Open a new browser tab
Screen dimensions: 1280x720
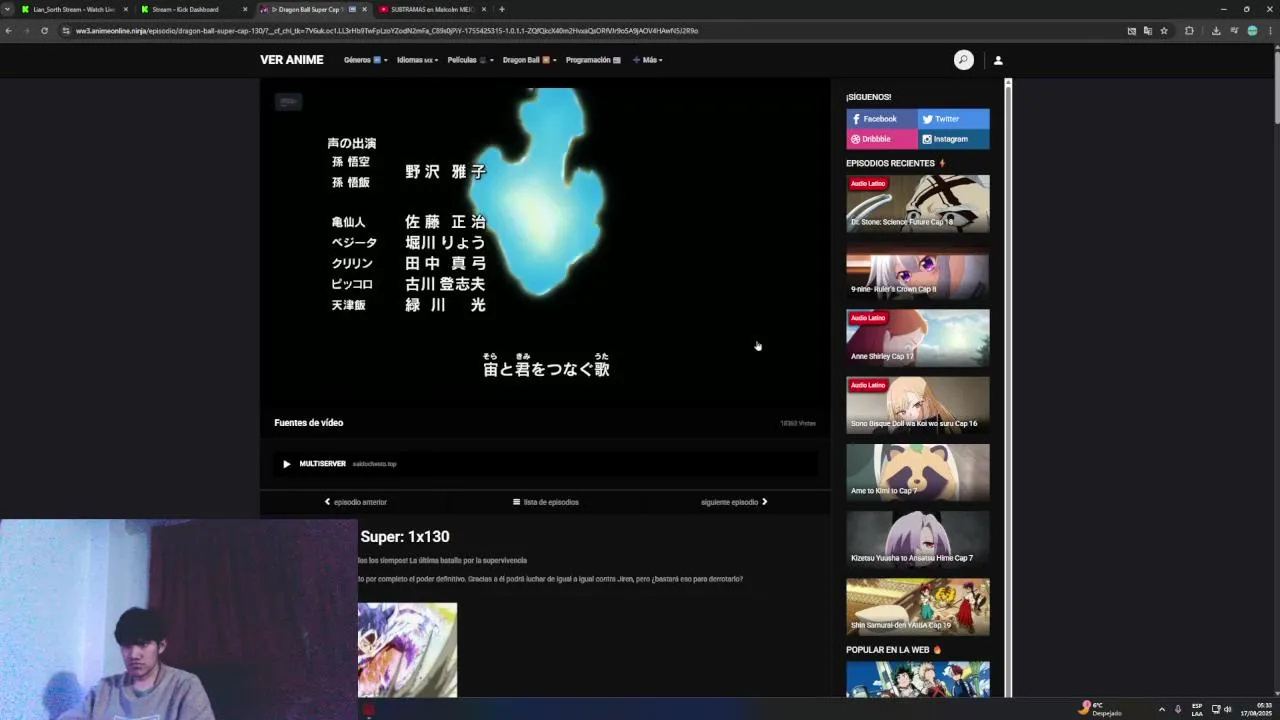coord(502,9)
